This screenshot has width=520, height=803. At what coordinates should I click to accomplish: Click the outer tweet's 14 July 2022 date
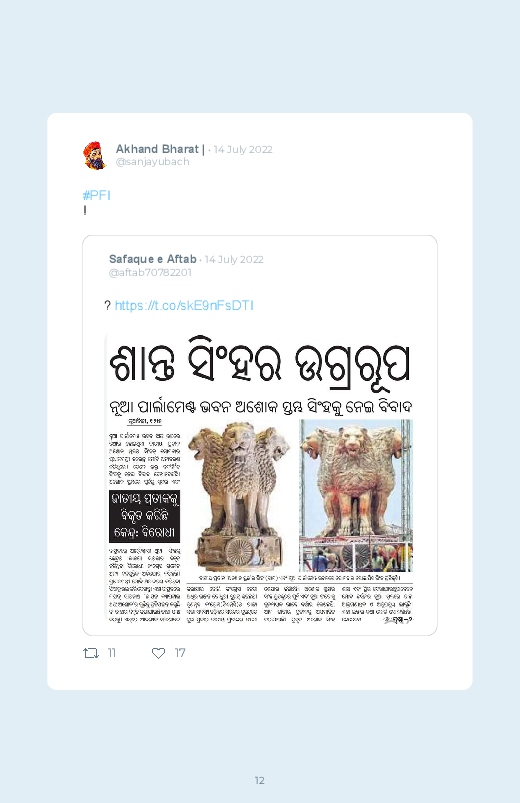(243, 150)
